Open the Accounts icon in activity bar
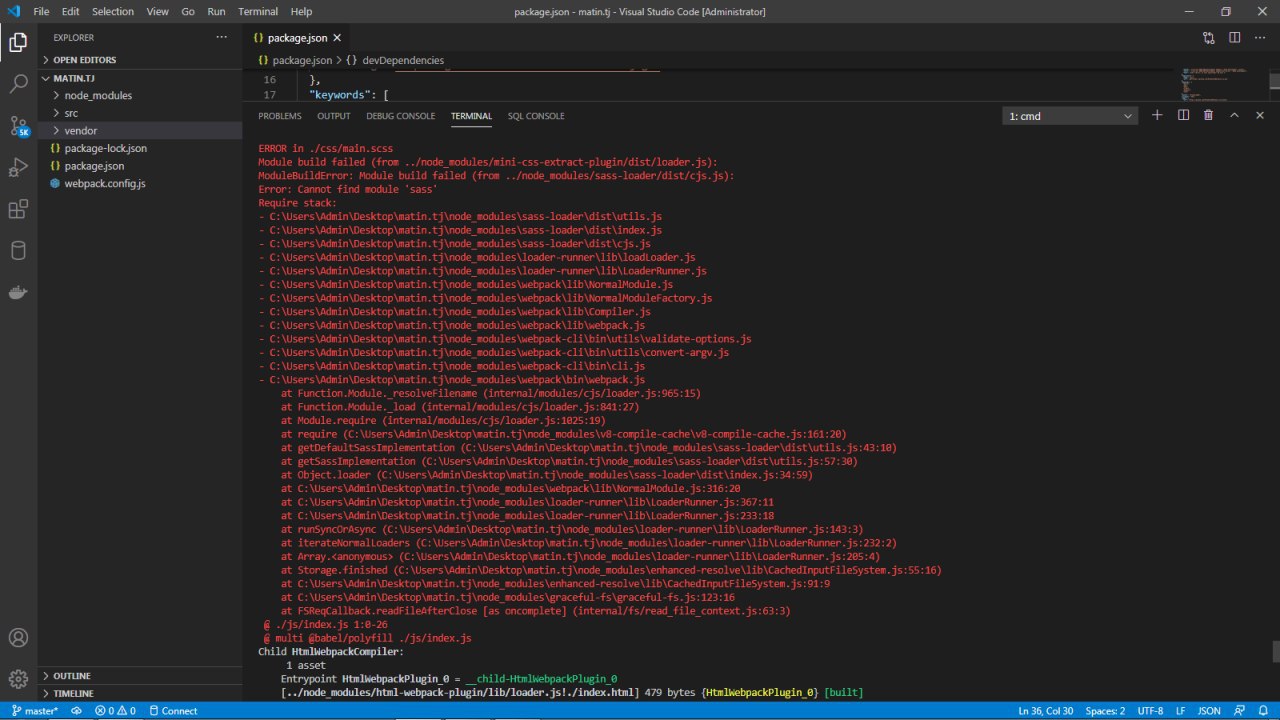1280x720 pixels. (x=18, y=637)
